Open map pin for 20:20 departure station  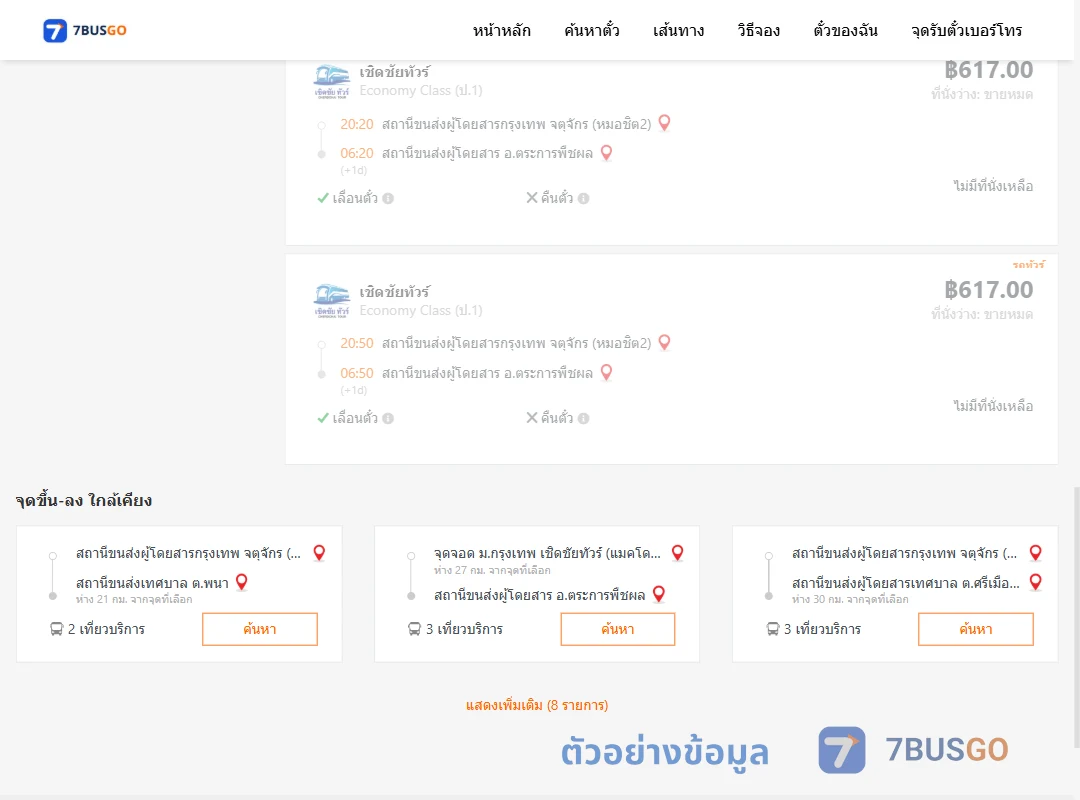click(664, 123)
